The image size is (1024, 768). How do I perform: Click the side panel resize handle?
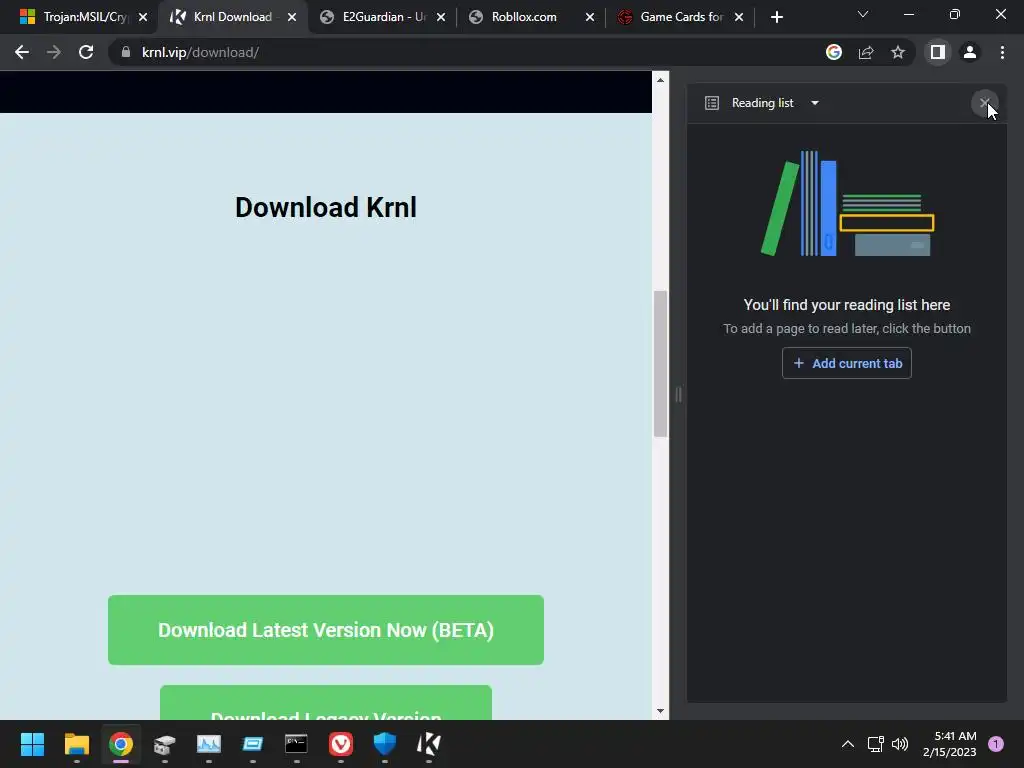tap(679, 394)
